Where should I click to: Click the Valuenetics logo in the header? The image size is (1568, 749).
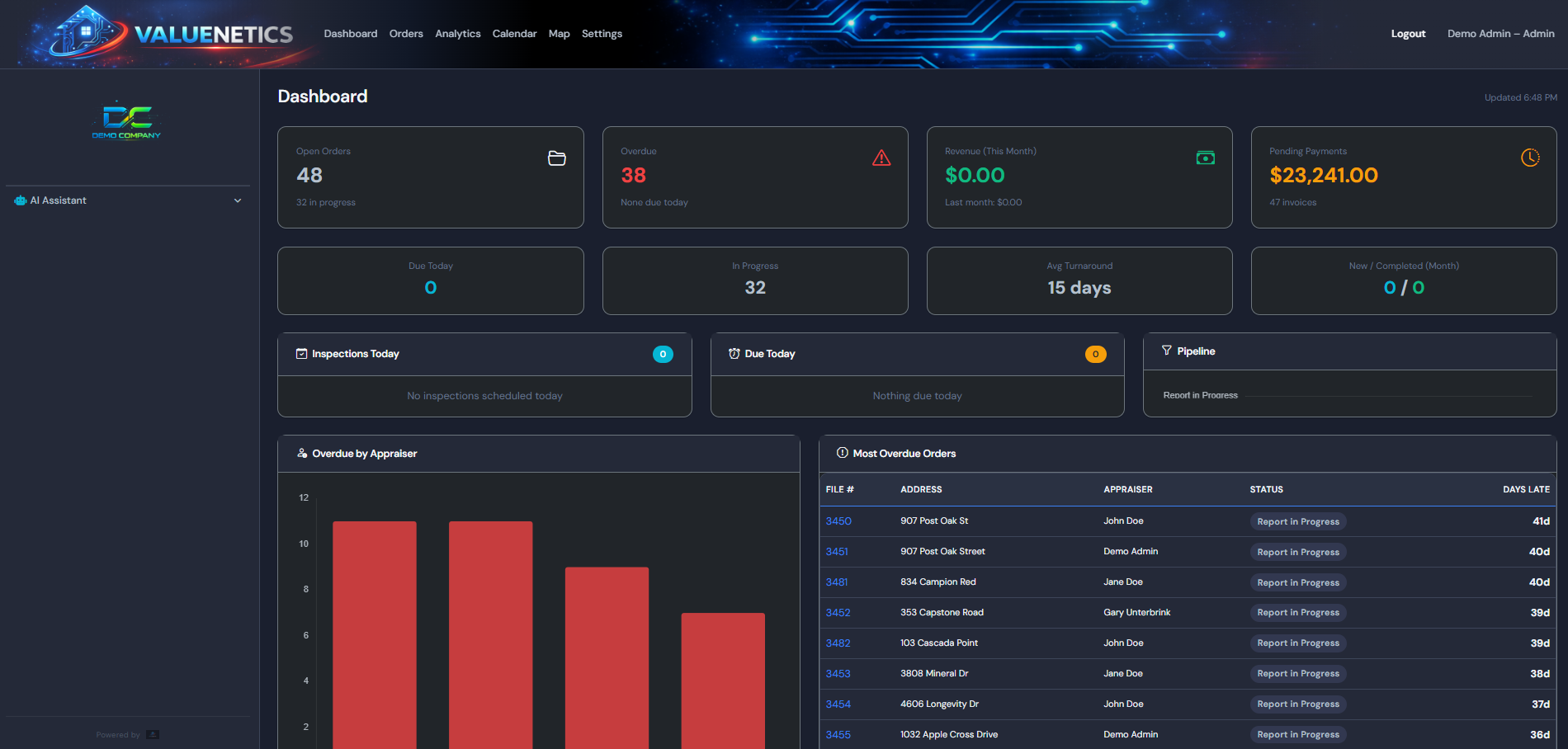tap(165, 34)
